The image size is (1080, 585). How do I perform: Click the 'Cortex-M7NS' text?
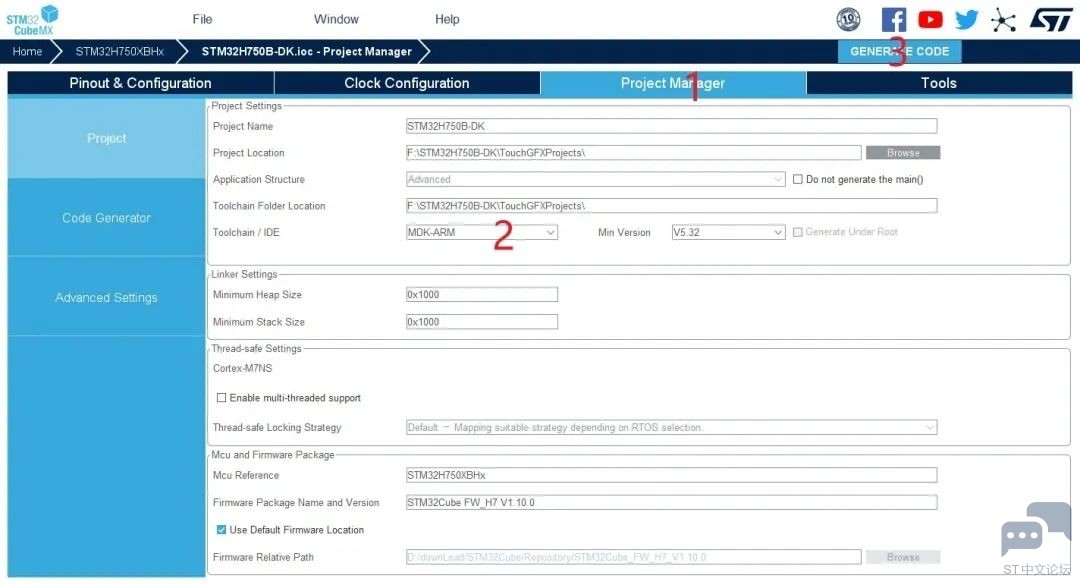[242, 368]
